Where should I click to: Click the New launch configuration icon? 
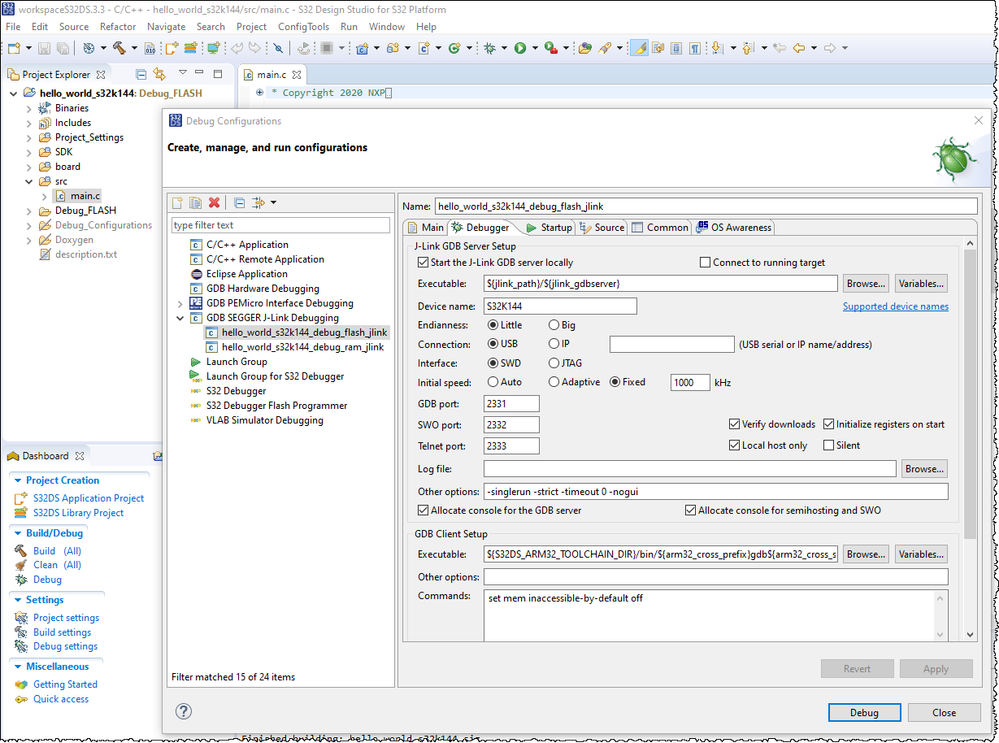click(x=177, y=203)
